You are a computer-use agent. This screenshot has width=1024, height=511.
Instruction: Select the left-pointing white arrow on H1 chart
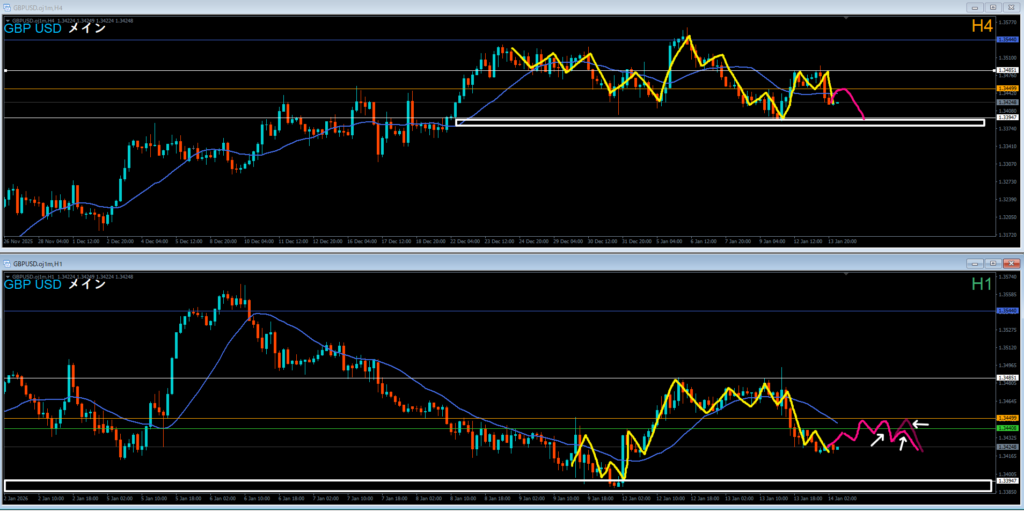tap(920, 424)
